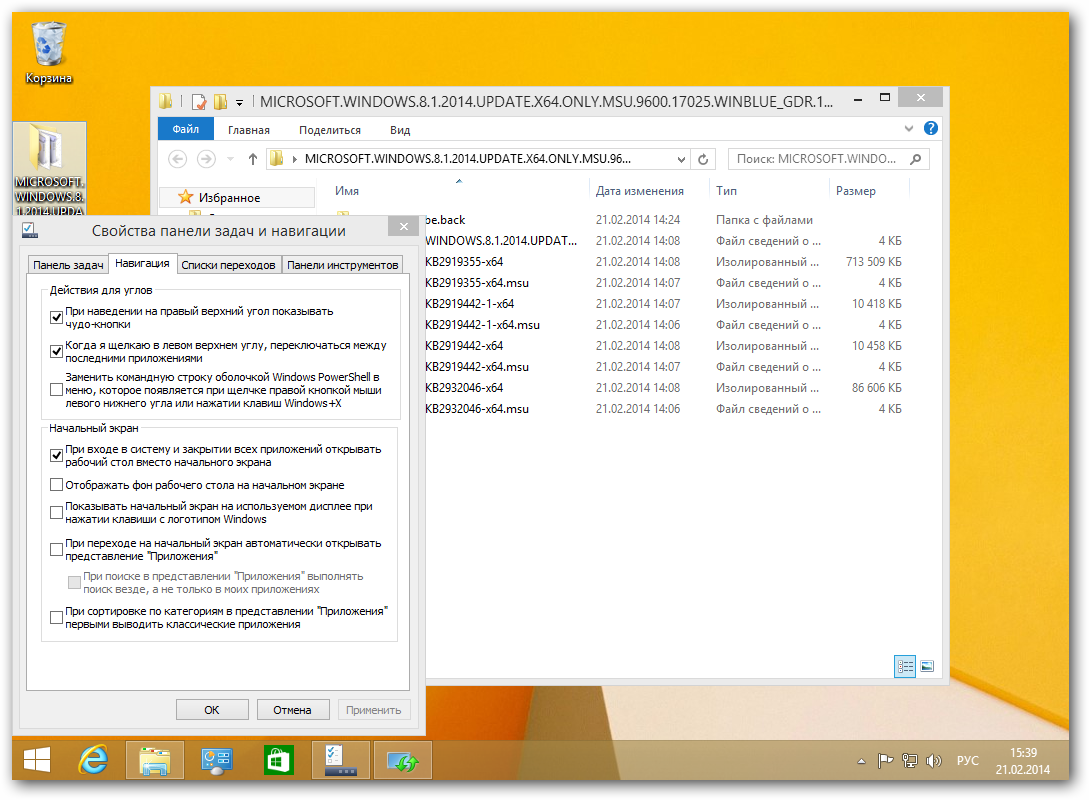Enable Apps view automatically when opening Start

click(56, 549)
